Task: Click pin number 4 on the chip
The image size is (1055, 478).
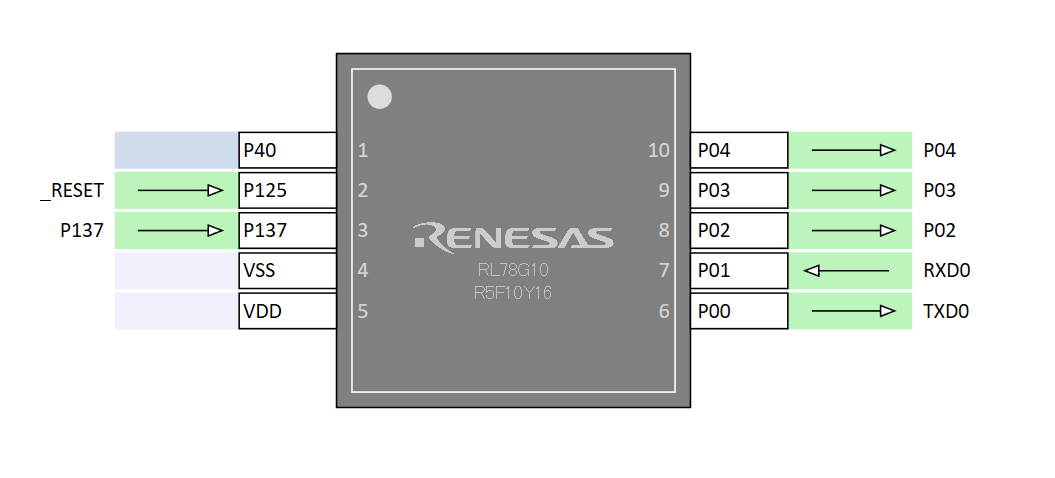Action: click(363, 271)
